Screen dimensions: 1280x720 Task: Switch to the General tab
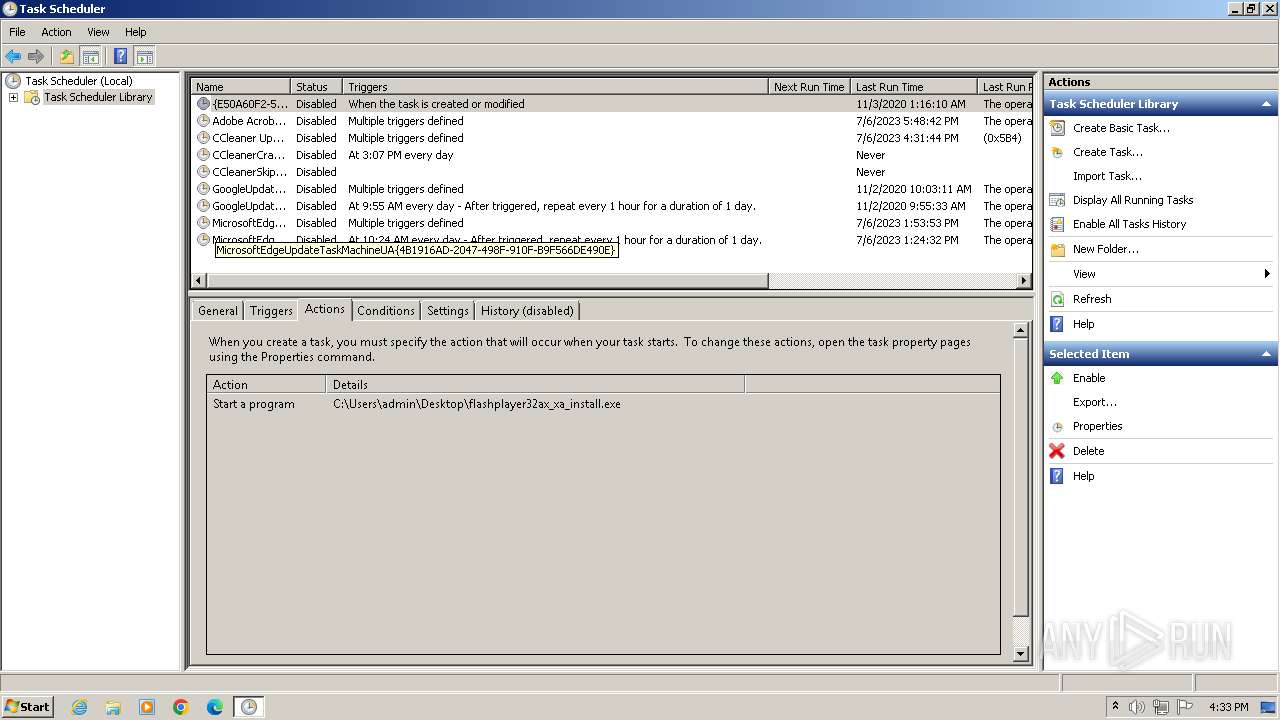click(x=217, y=311)
